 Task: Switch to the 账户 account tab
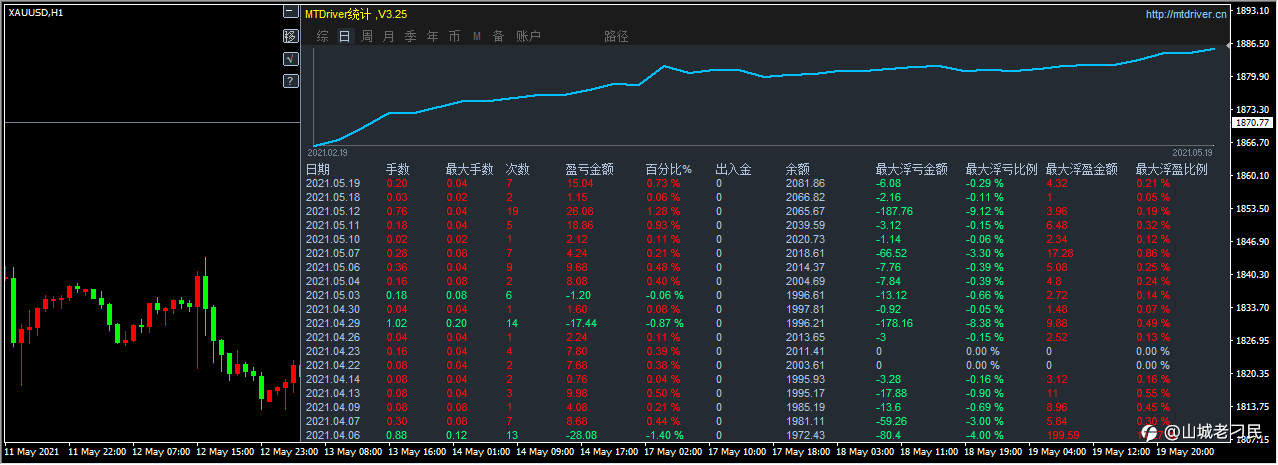[x=529, y=36]
